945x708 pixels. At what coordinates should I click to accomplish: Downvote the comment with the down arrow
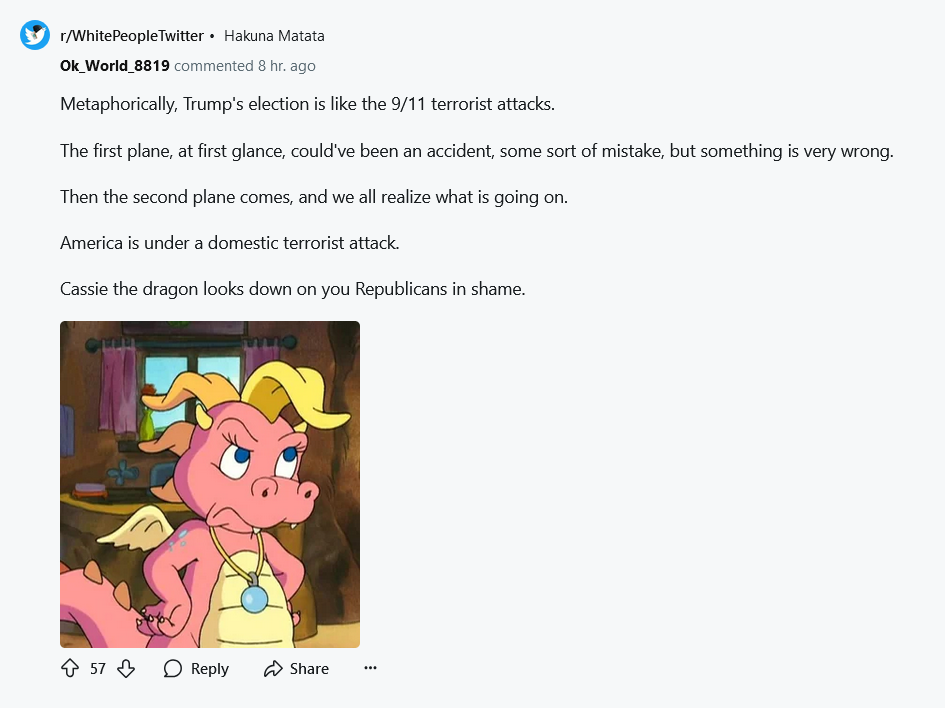126,669
